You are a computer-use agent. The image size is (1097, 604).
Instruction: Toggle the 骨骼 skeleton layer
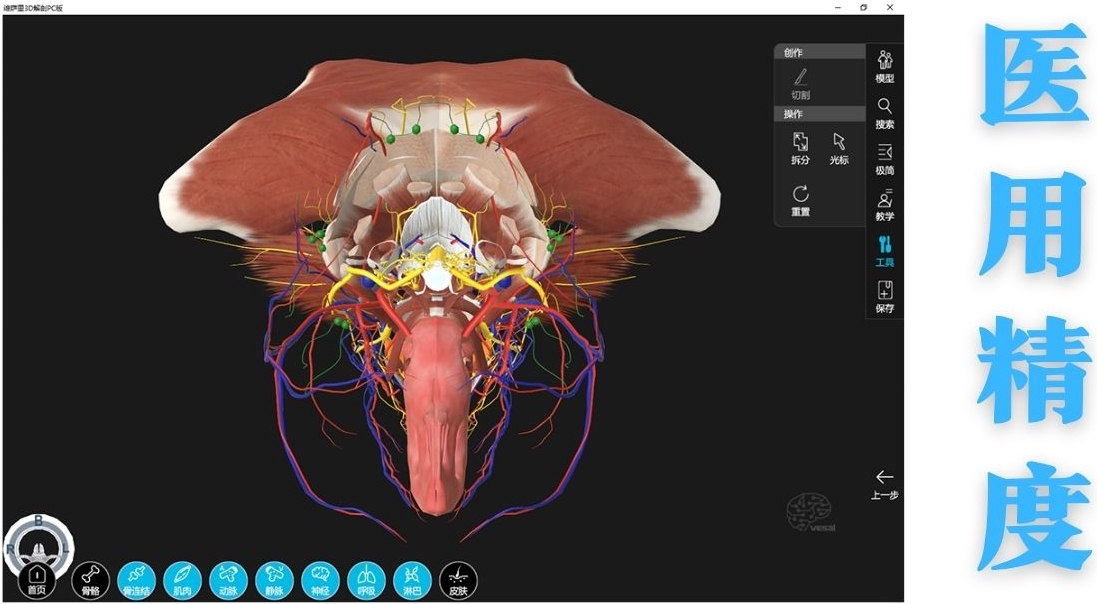tap(90, 580)
